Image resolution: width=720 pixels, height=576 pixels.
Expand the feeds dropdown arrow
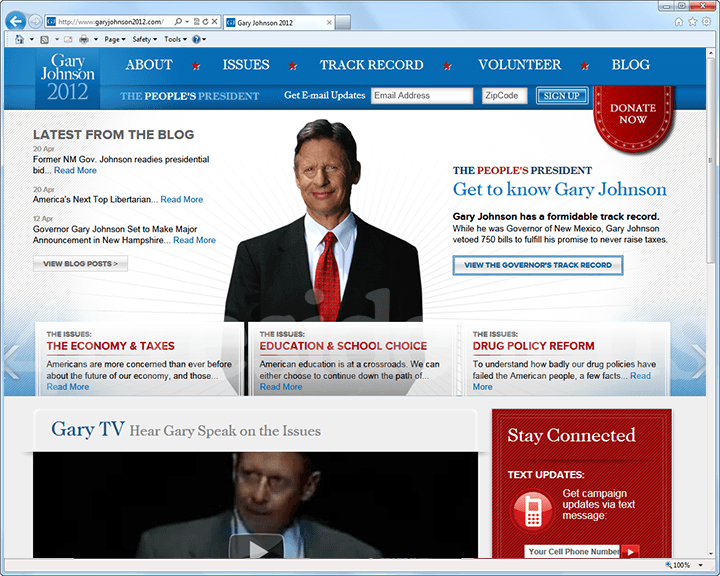(x=57, y=40)
